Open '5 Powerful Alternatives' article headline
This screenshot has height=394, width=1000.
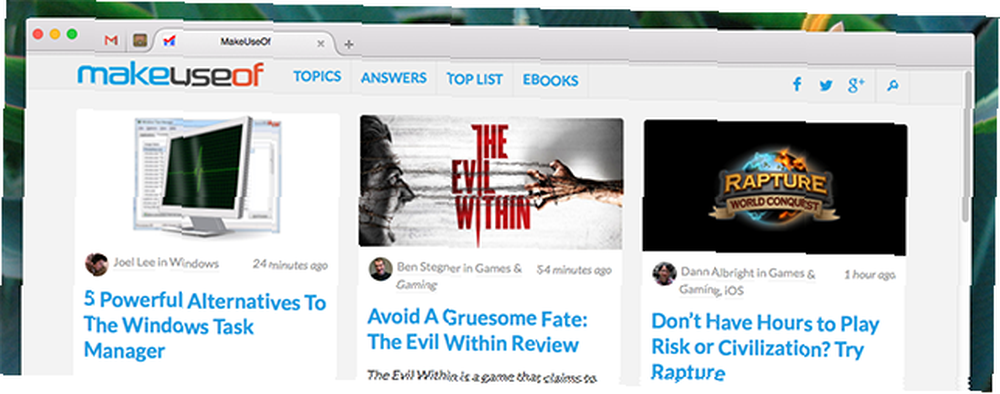pyautogui.click(x=205, y=325)
